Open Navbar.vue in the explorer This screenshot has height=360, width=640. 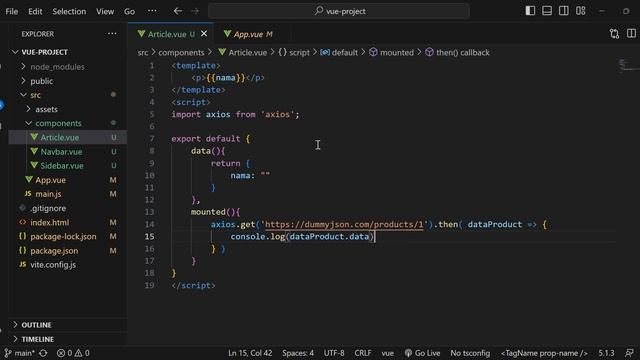(67, 152)
